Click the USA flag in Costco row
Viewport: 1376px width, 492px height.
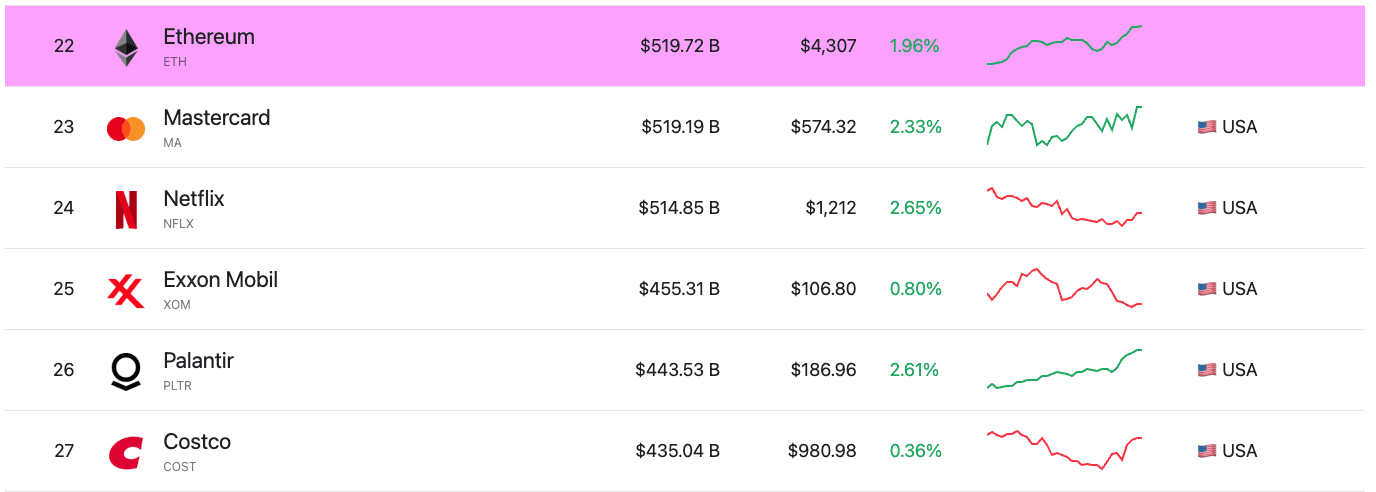point(1207,451)
